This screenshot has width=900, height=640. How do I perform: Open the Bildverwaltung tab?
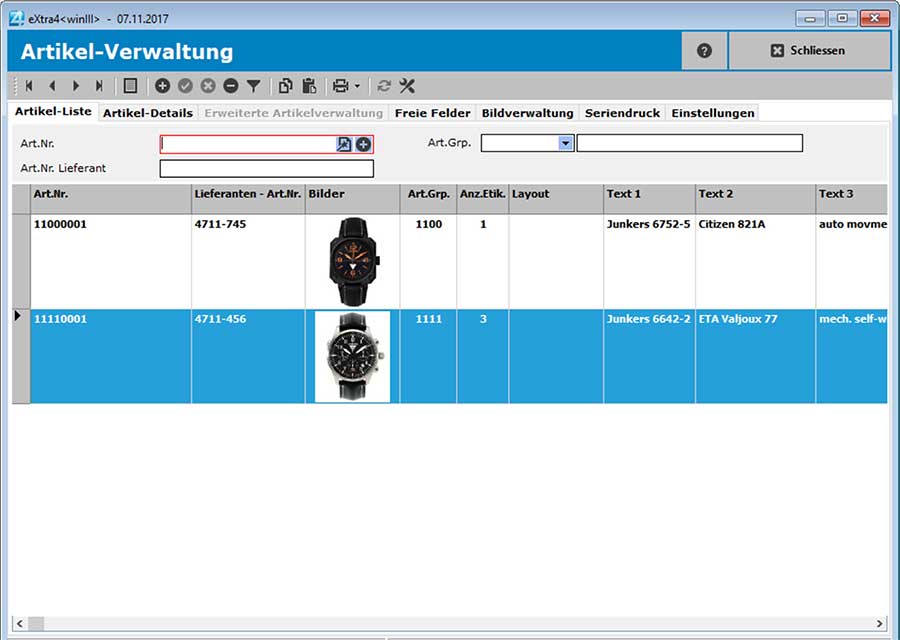[x=527, y=113]
